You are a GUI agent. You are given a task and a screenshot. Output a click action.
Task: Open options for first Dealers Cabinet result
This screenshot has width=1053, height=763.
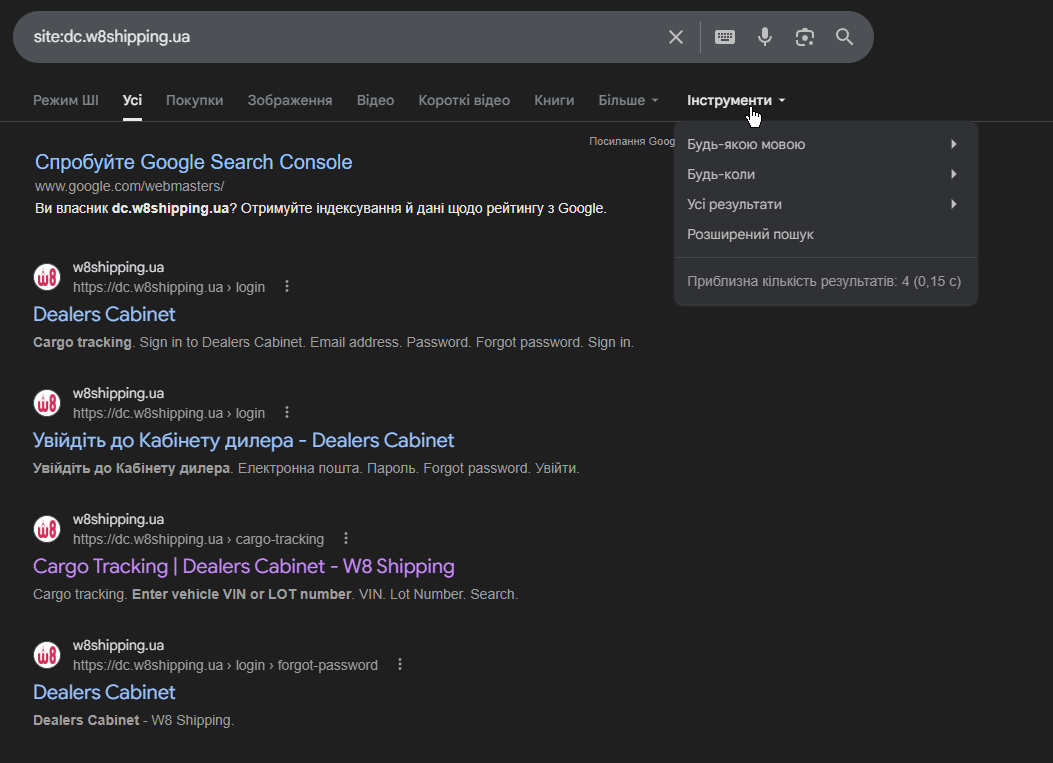click(x=287, y=287)
